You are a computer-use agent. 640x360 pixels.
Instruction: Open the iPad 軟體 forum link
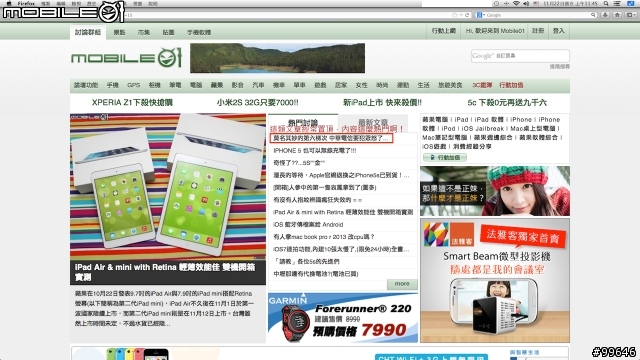click(x=489, y=120)
